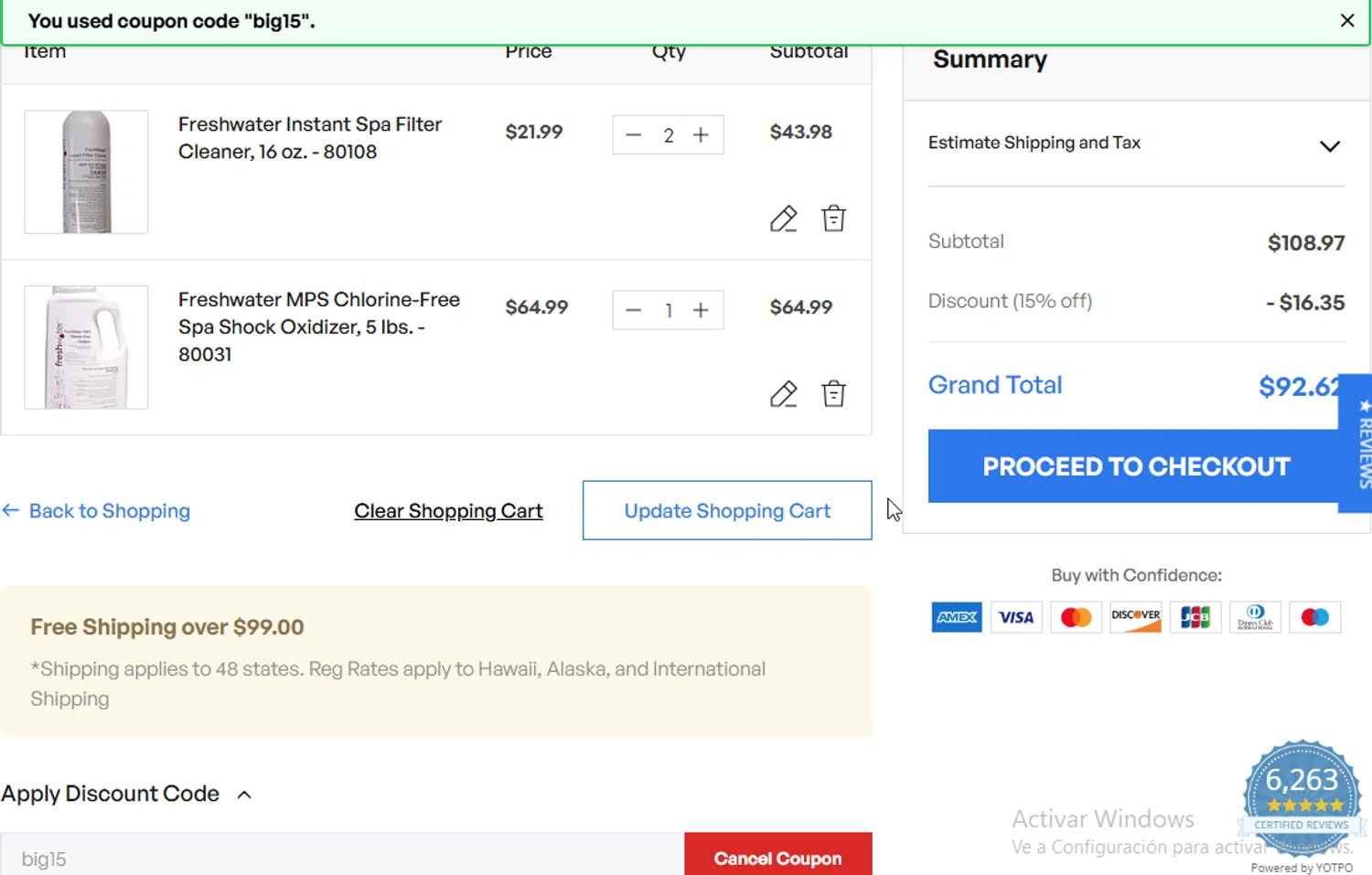Viewport: 1372px width, 875px height.
Task: Open the Reviews side tab
Action: (1357, 443)
